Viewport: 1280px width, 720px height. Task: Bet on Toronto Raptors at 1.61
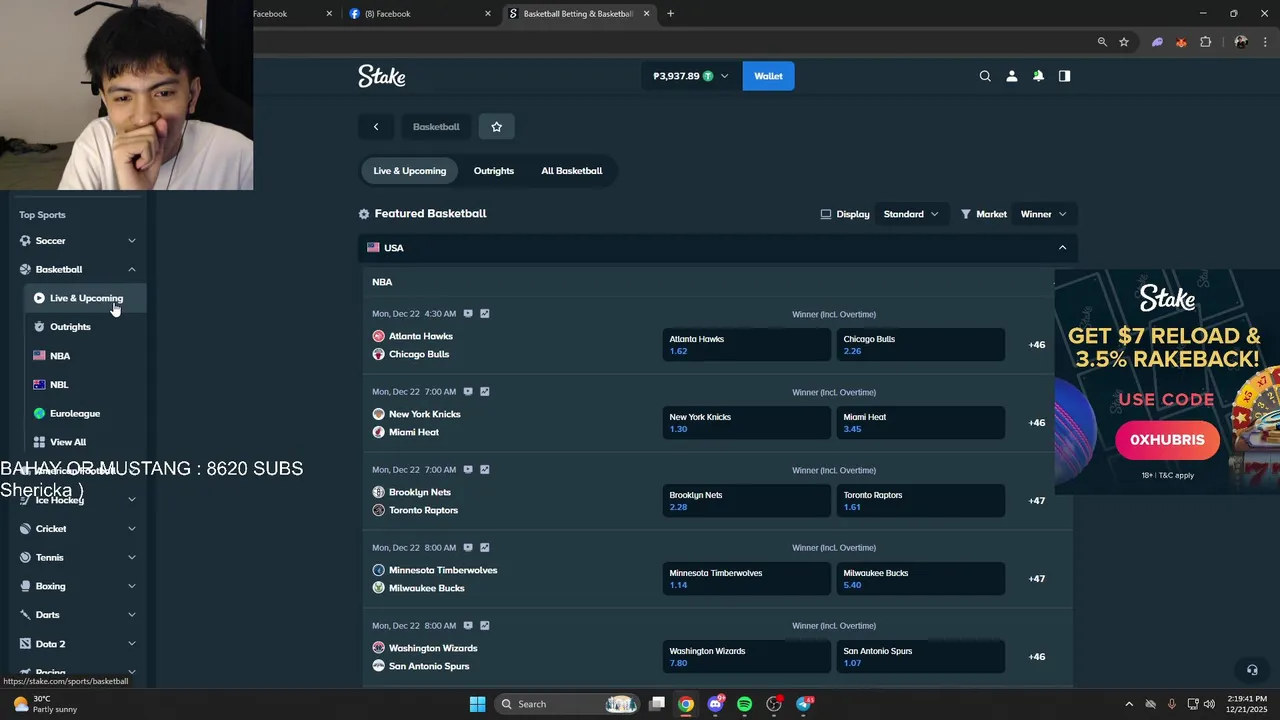(x=920, y=501)
